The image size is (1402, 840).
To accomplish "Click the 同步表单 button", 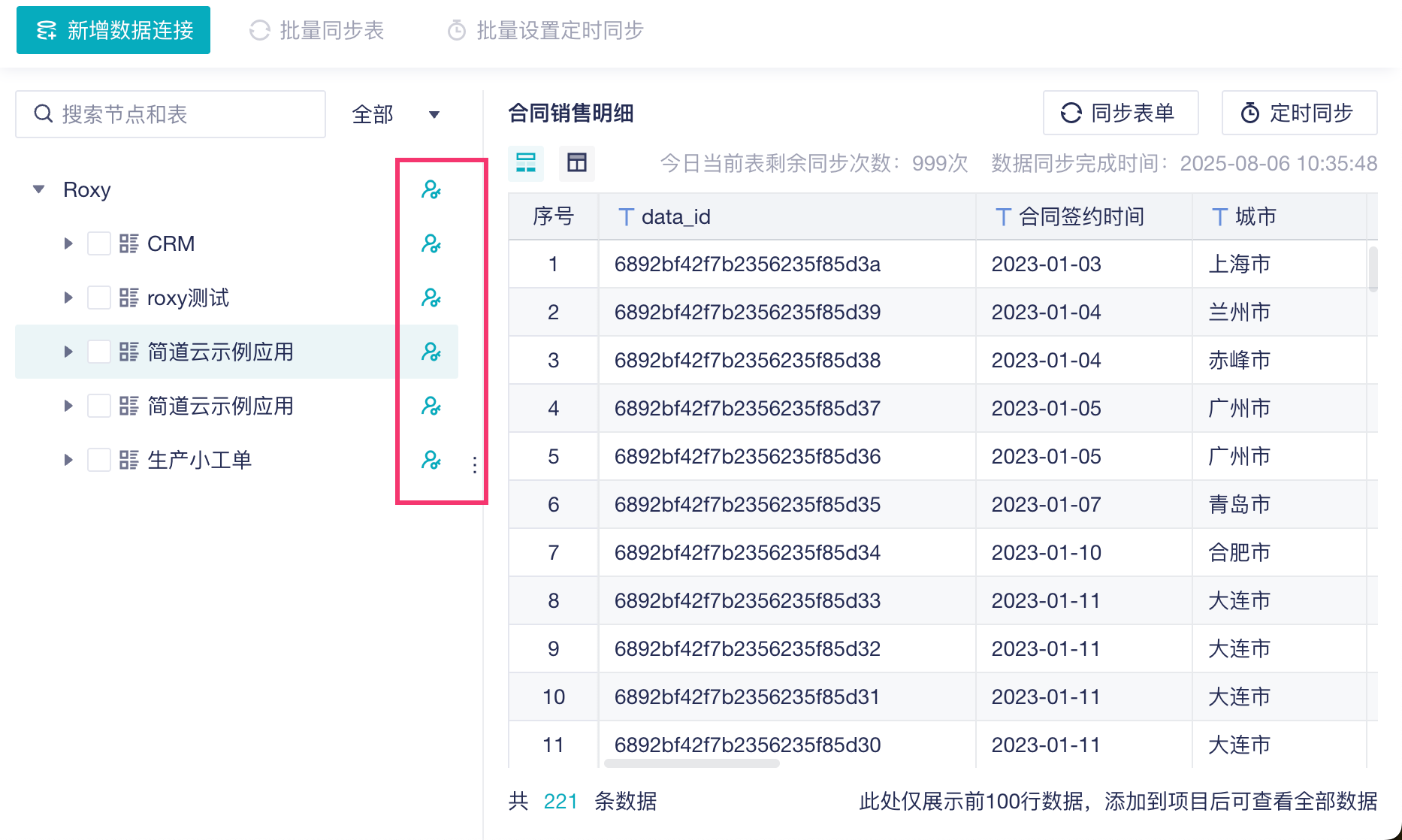I will pos(1120,113).
